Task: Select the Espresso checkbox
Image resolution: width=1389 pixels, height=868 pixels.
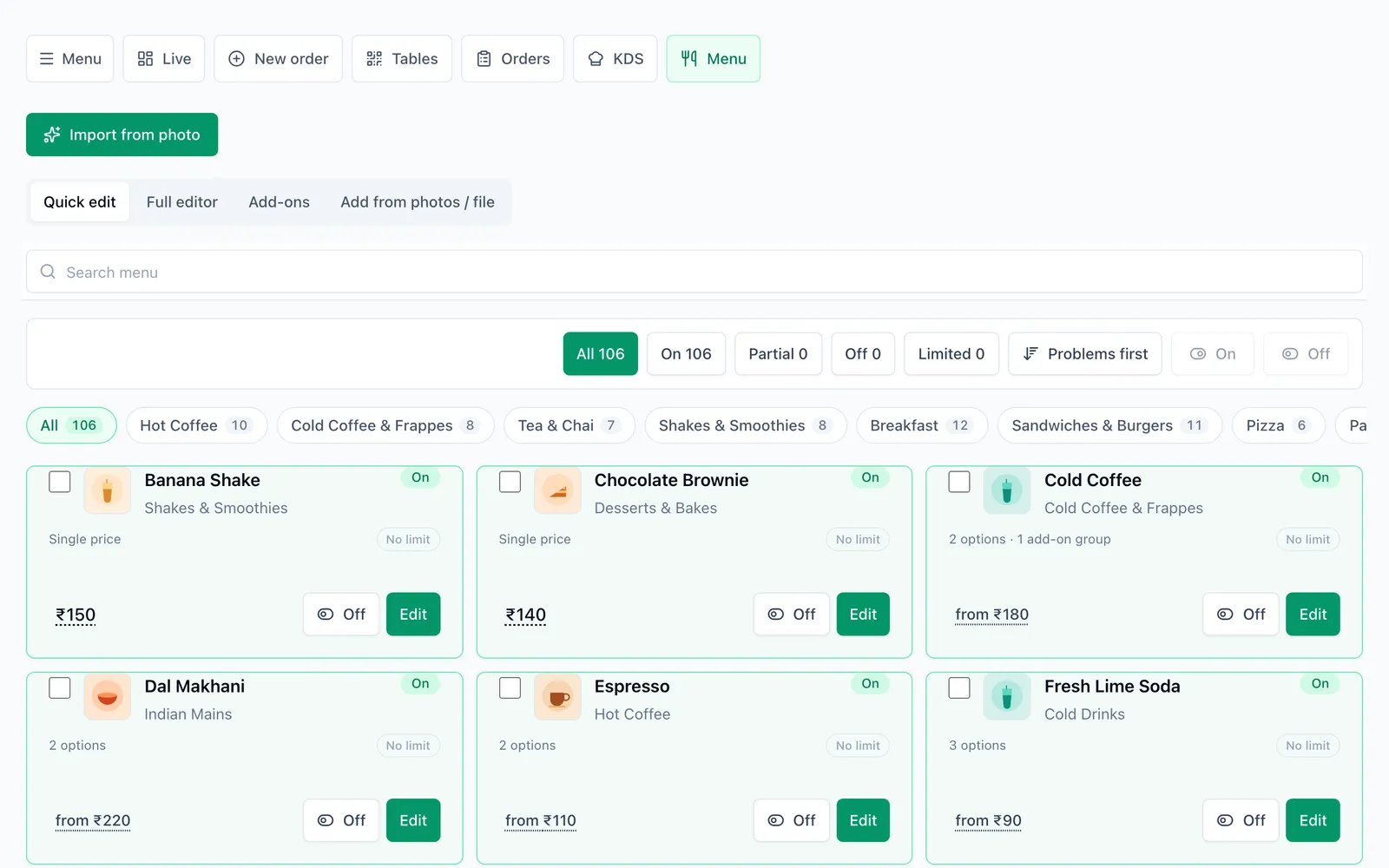Action: tap(510, 688)
